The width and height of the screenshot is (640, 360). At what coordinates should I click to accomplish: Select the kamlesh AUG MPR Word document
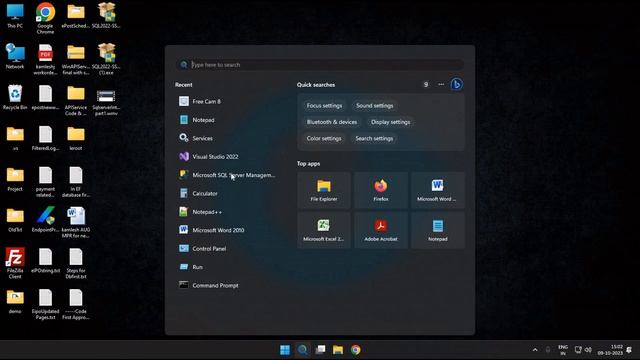[76, 222]
